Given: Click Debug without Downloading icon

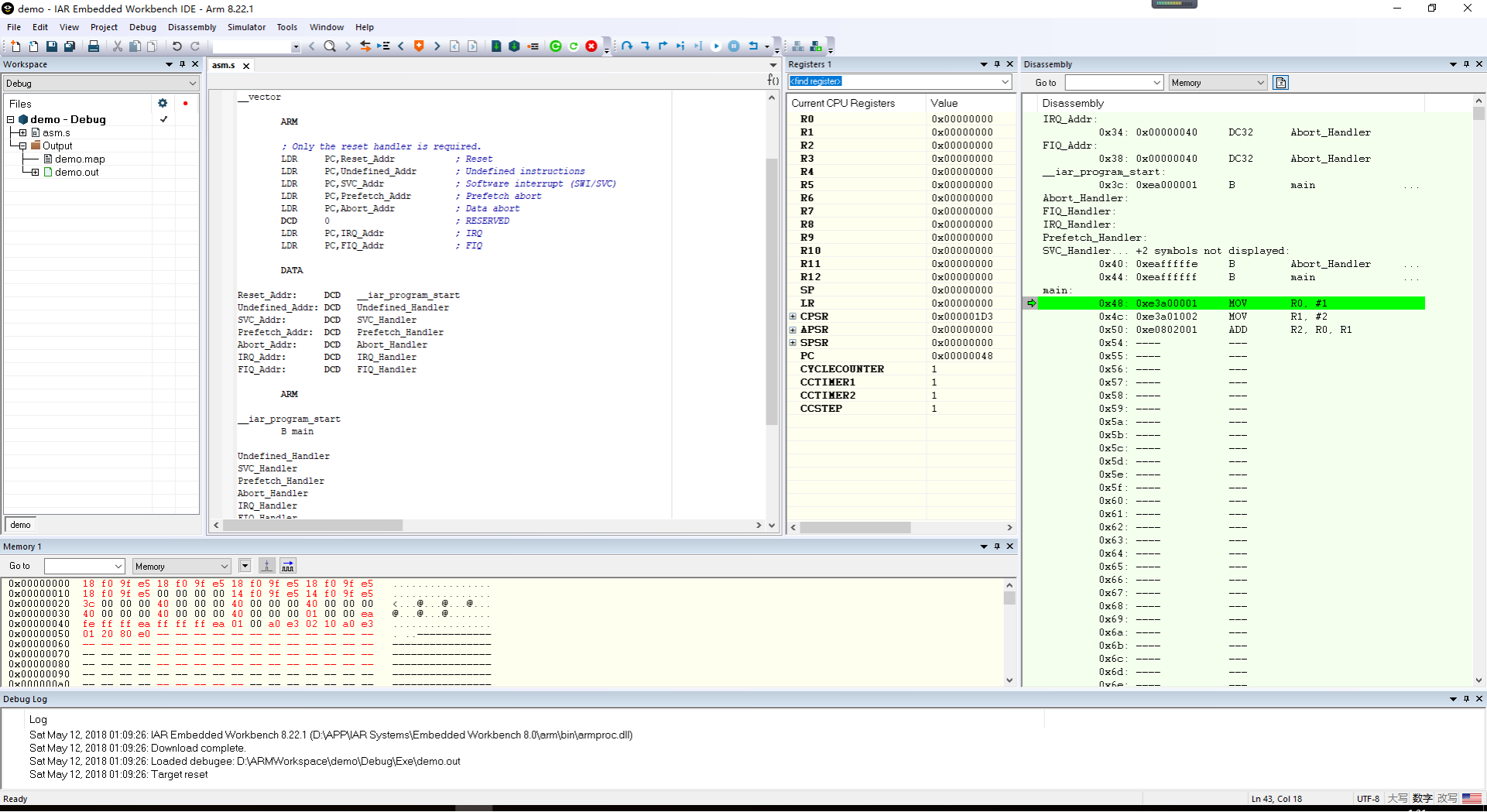Looking at the screenshot, I should pyautogui.click(x=574, y=46).
